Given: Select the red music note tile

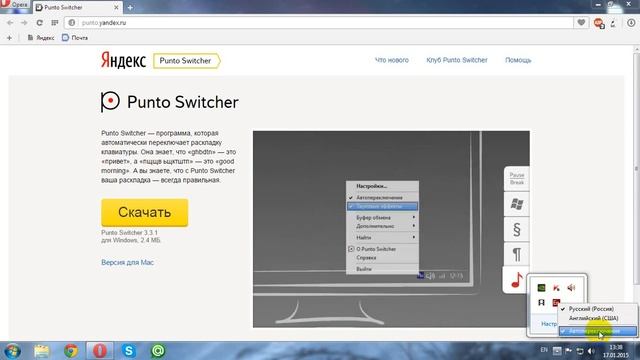Looking at the screenshot, I should pos(516,280).
